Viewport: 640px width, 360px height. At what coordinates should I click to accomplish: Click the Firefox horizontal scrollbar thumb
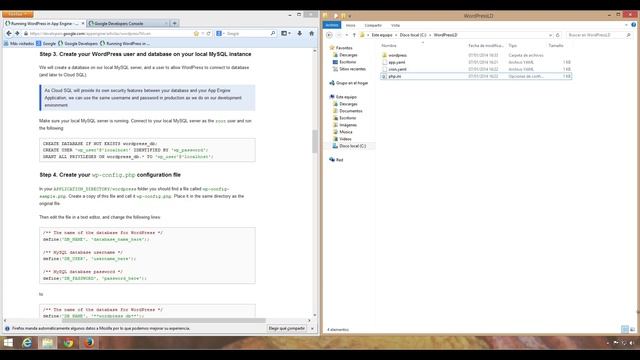pyautogui.click(x=163, y=320)
